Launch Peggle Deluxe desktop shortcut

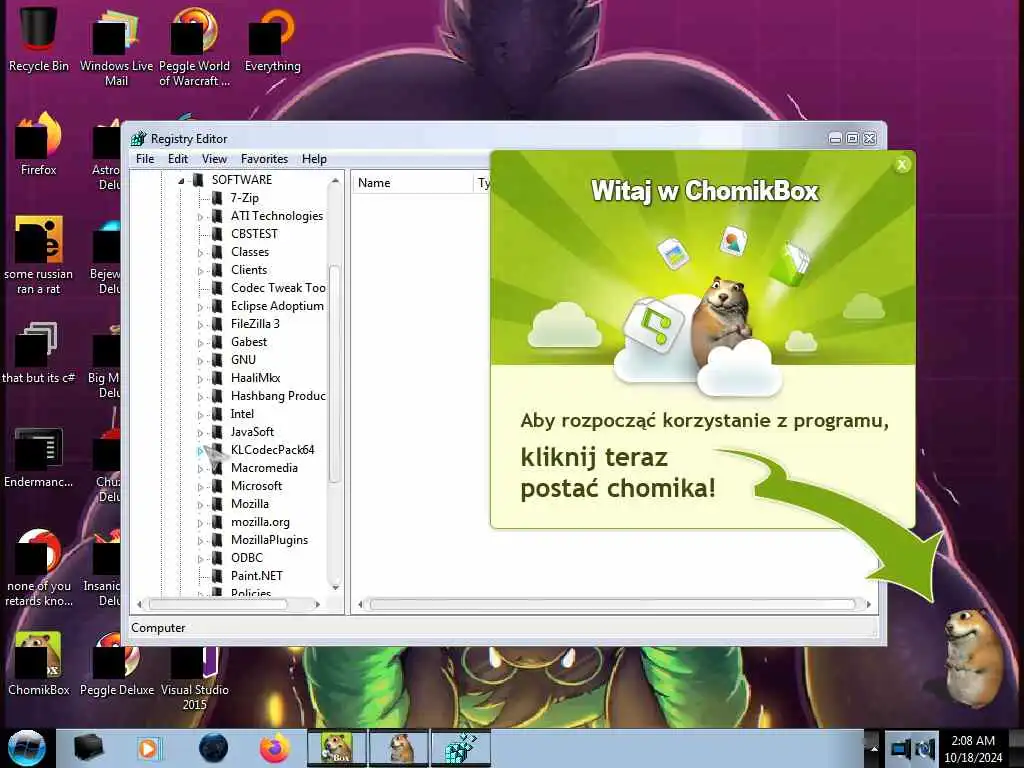(x=116, y=664)
